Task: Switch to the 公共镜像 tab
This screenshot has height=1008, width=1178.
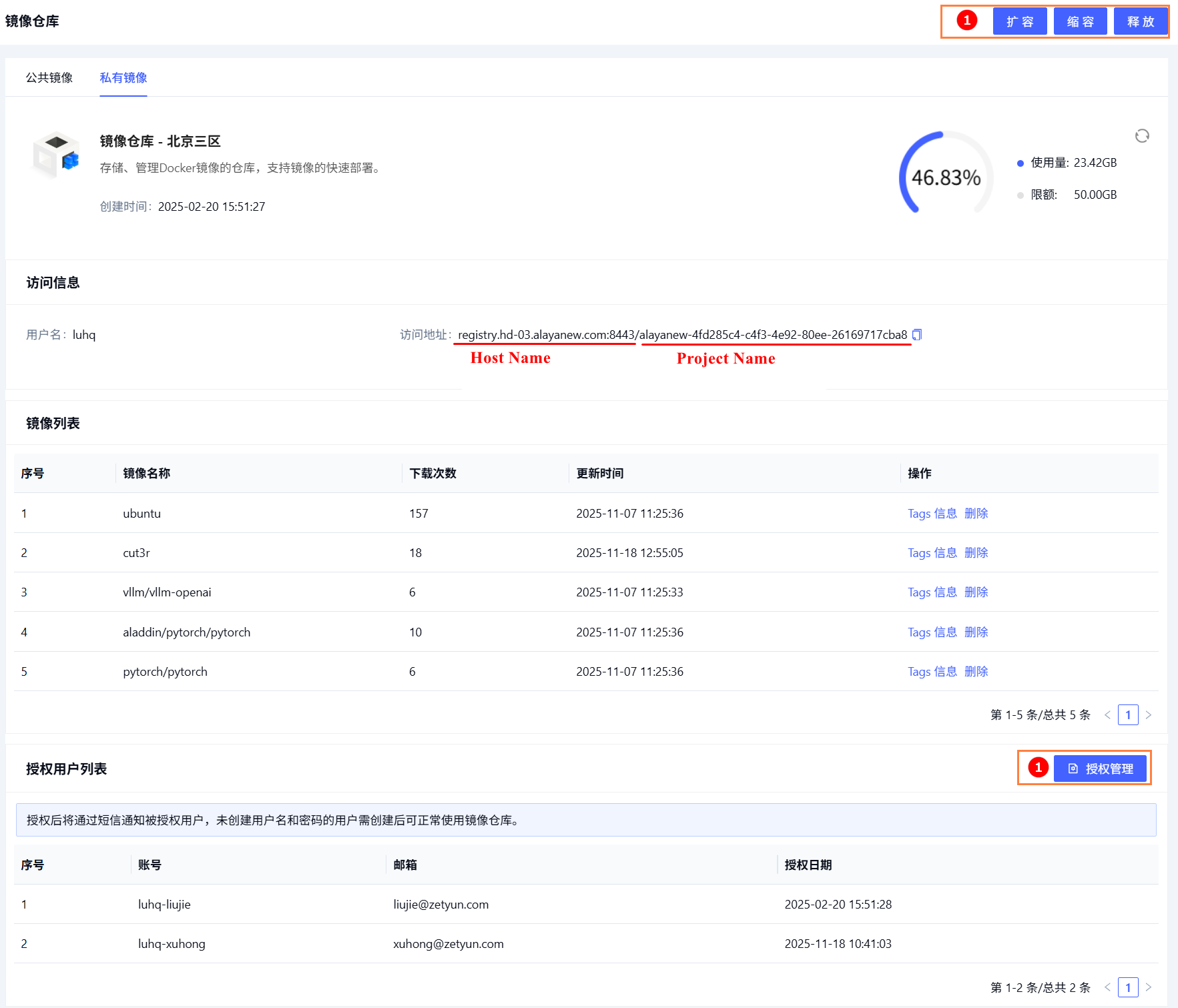Action: tap(49, 78)
